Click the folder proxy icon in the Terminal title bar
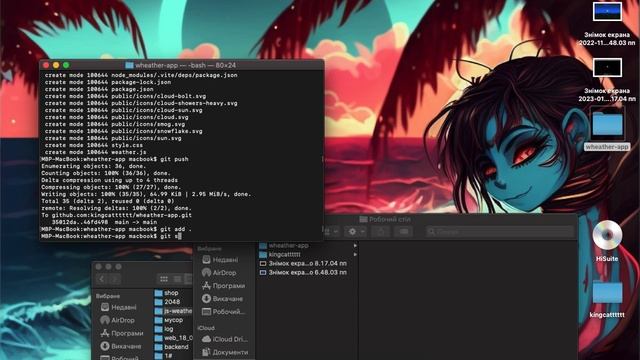The height and width of the screenshot is (360, 640). (129, 65)
